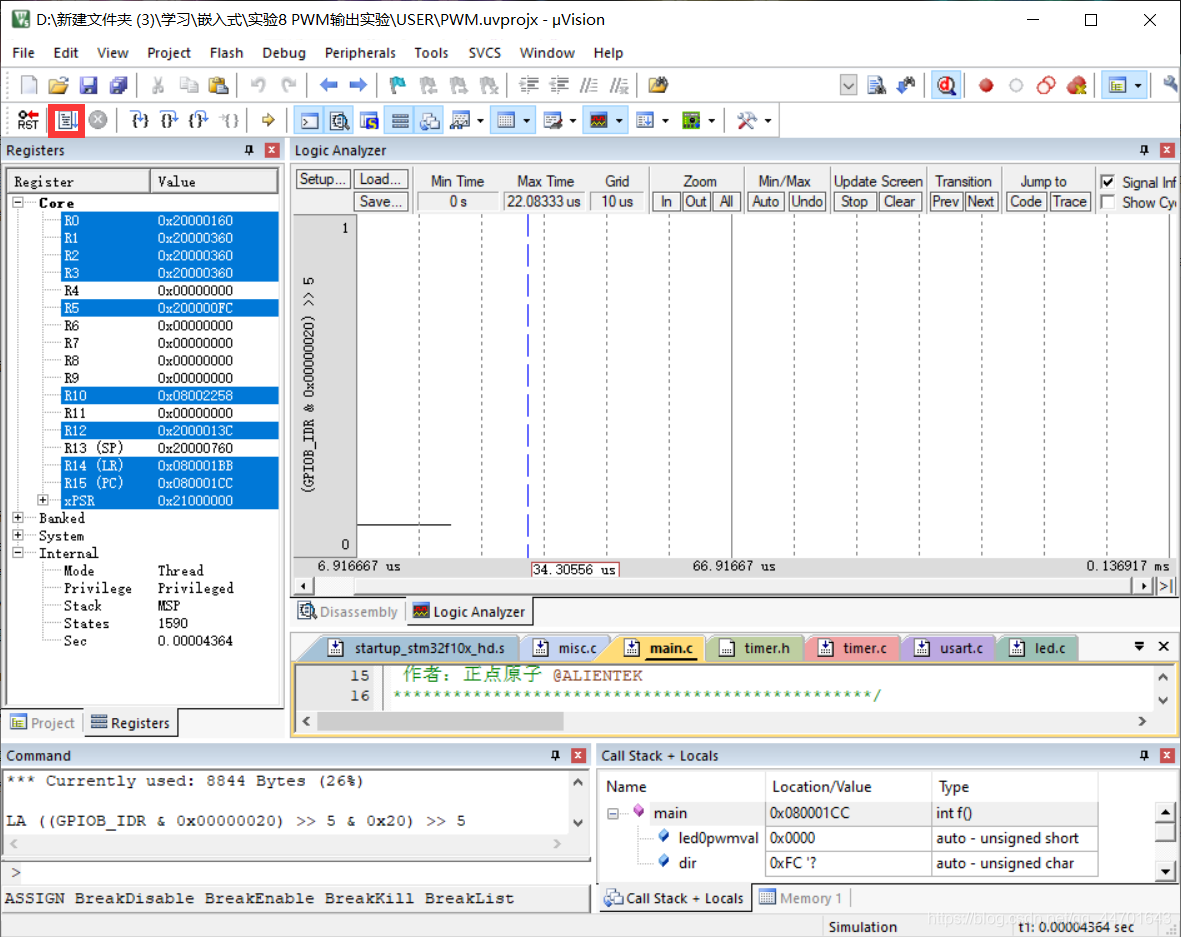Collapse the Core register group
Image resolution: width=1181 pixels, height=937 pixels.
pyautogui.click(x=18, y=203)
